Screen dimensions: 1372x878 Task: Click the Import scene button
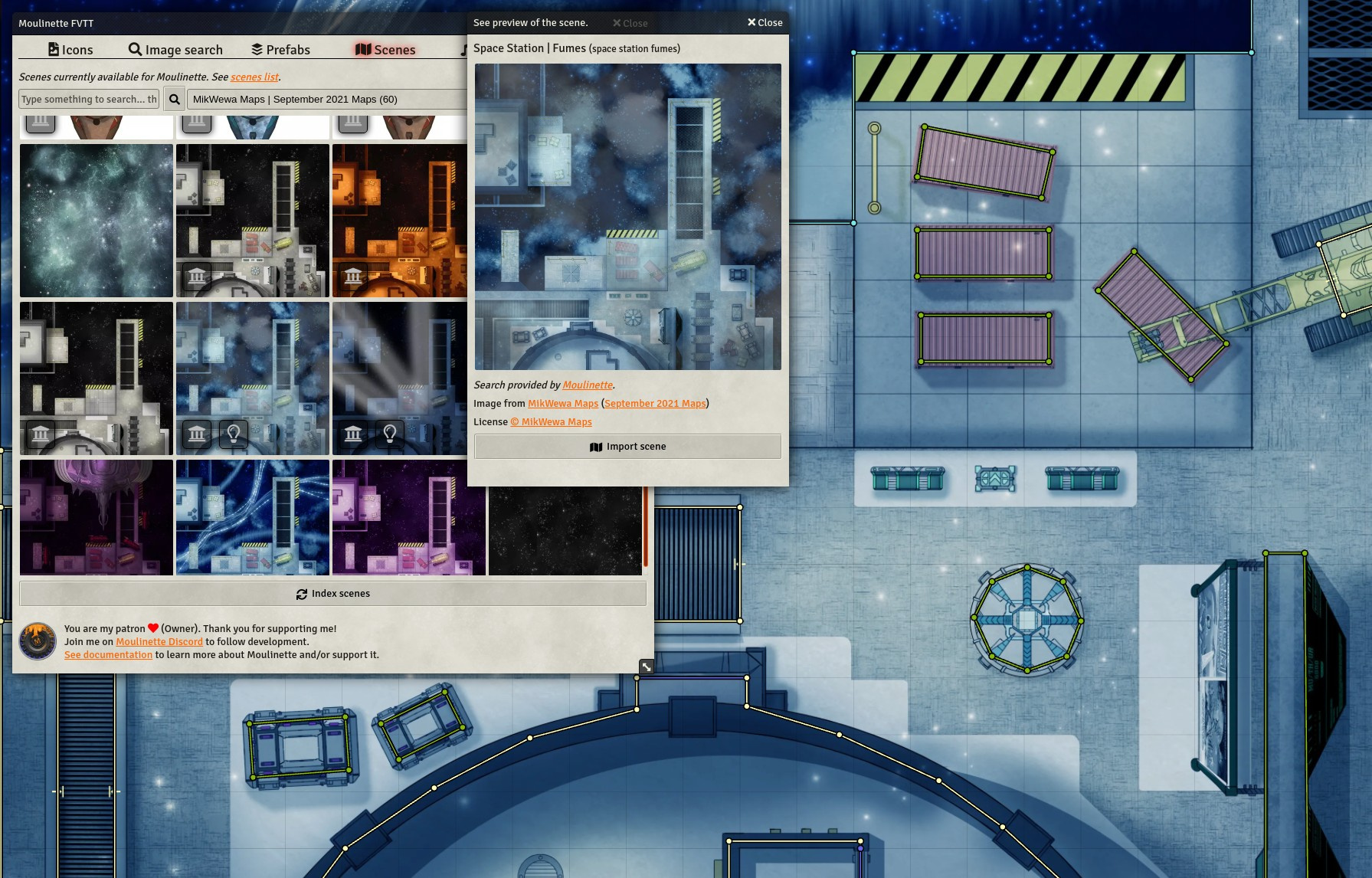tap(627, 447)
